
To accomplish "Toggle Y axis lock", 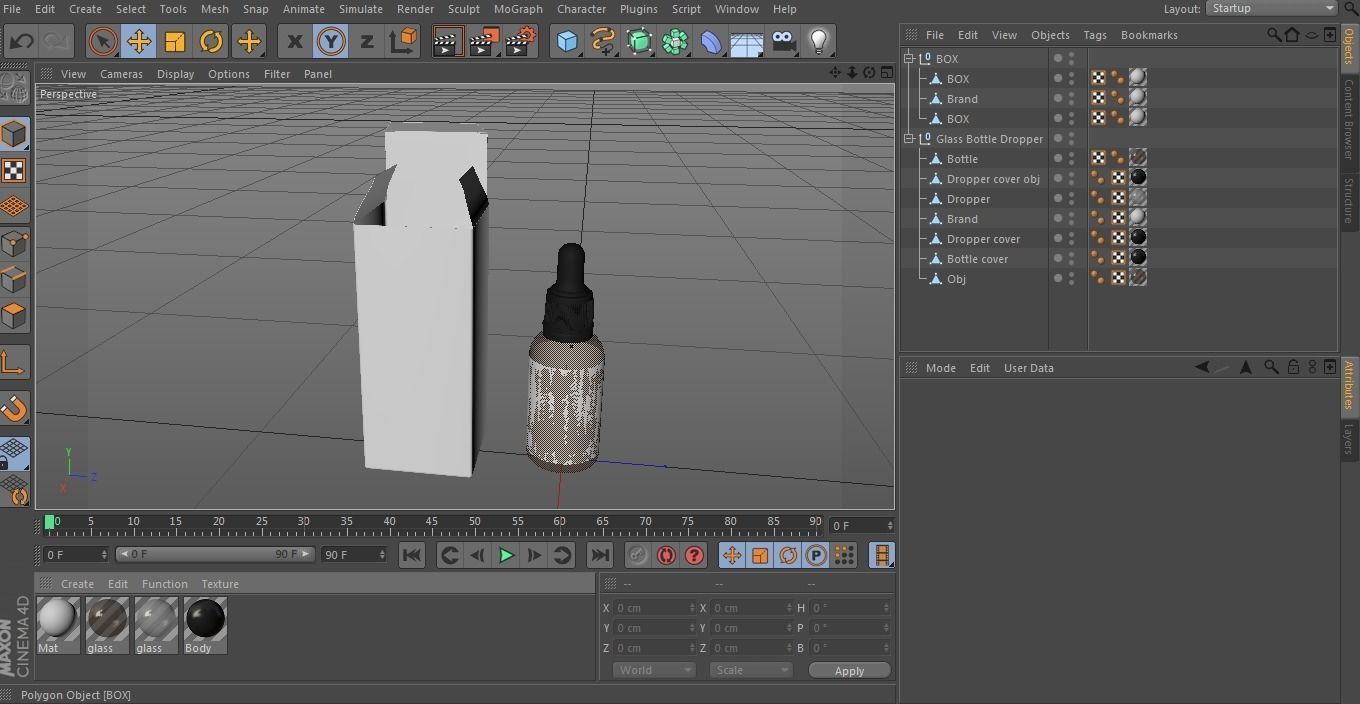I will click(x=330, y=42).
